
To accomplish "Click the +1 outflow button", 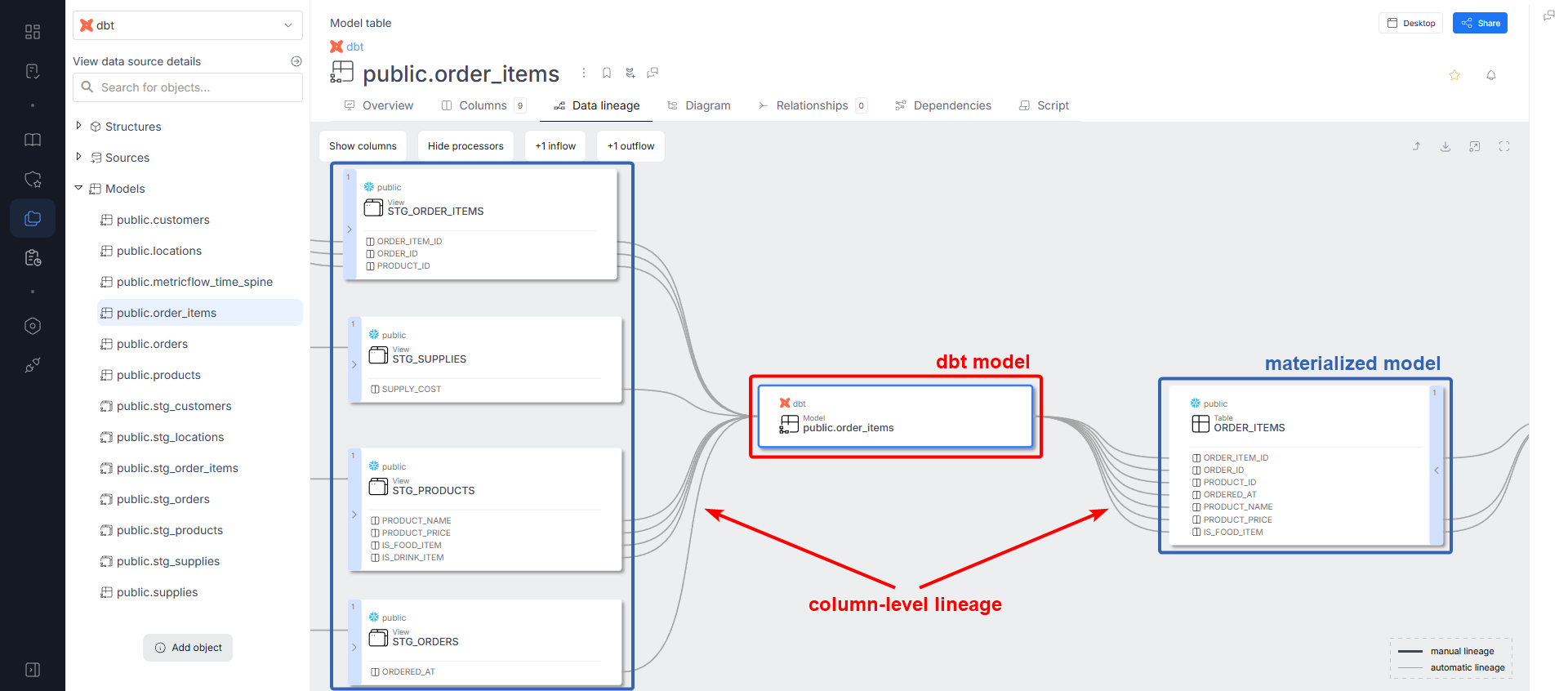I will 630,146.
